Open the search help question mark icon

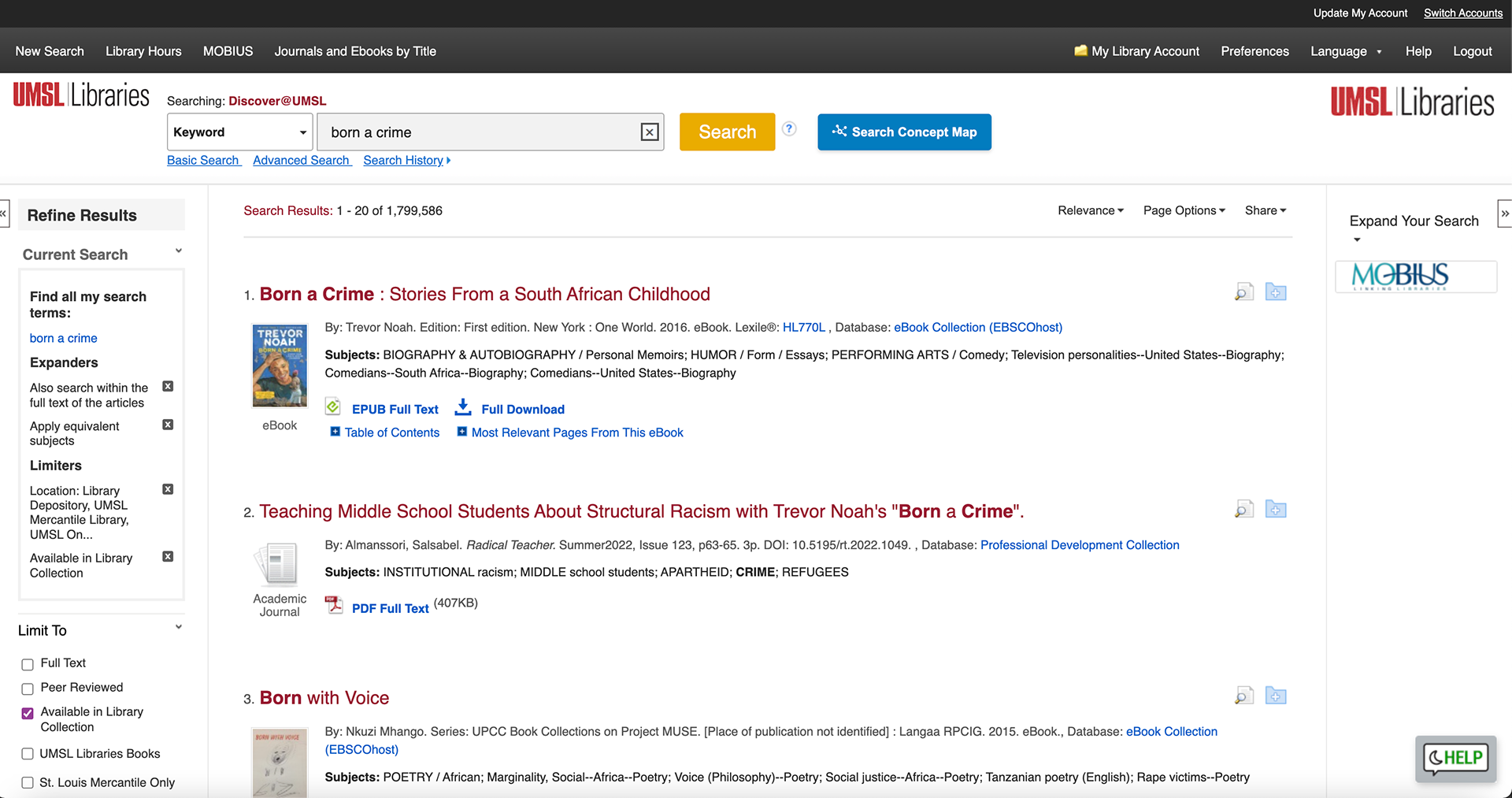click(x=789, y=128)
